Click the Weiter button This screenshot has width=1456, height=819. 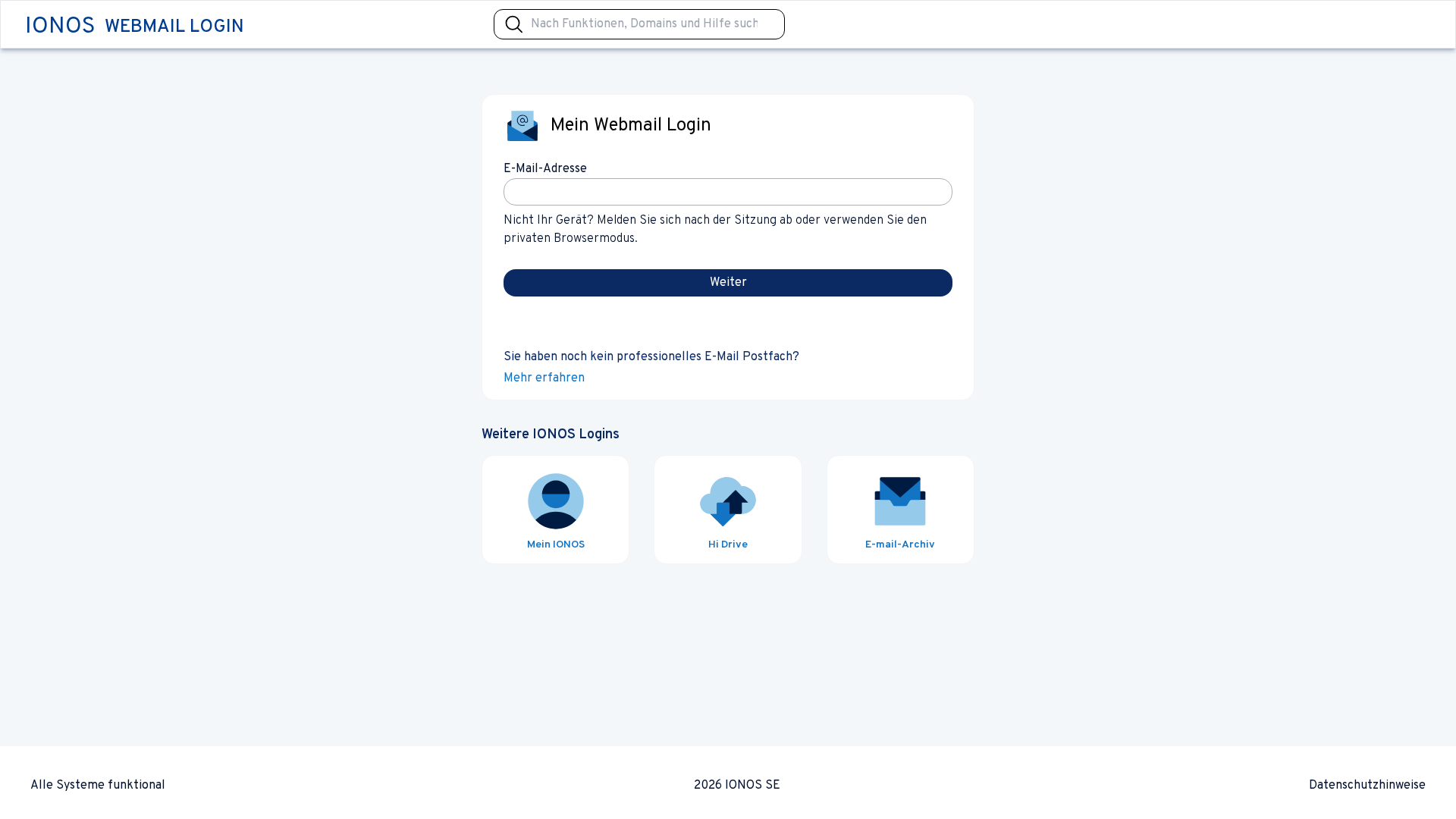coord(728,283)
